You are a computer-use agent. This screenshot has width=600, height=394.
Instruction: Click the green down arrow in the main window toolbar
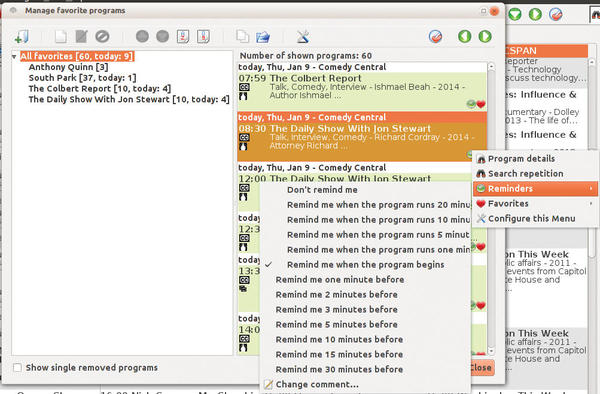pyautogui.click(x=515, y=15)
